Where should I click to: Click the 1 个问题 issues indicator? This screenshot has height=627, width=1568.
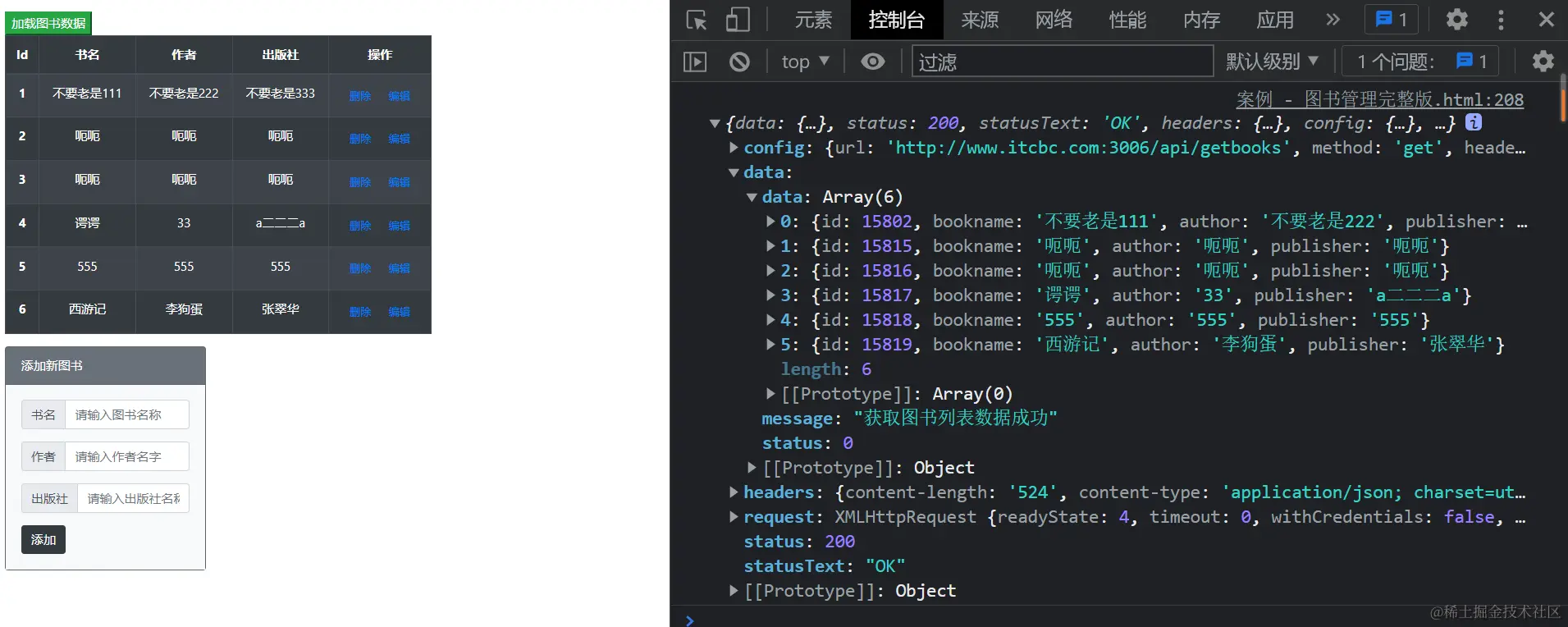tap(1422, 62)
